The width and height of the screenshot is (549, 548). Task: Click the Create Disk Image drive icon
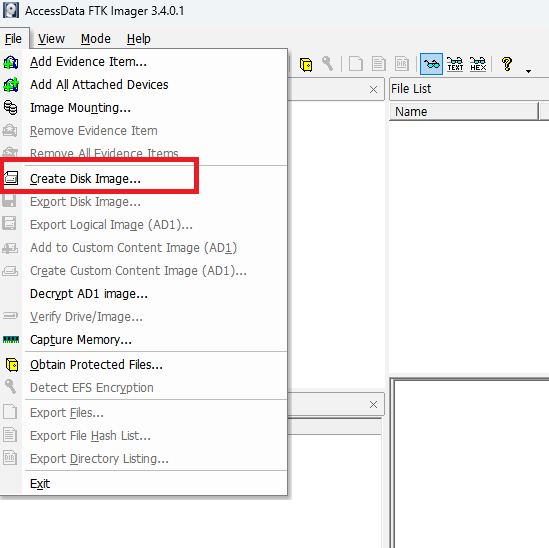(x=11, y=178)
